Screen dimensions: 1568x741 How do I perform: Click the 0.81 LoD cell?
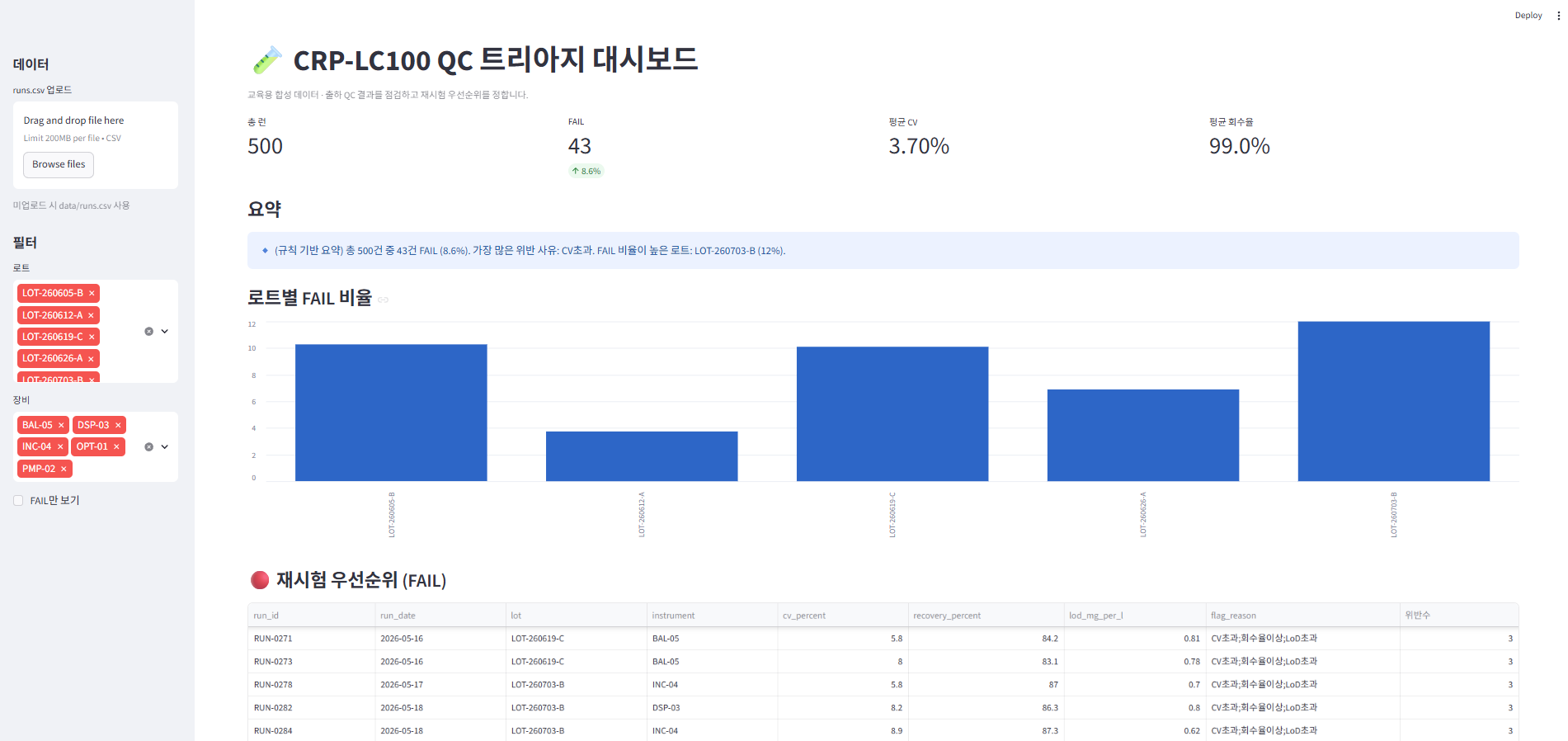click(1134, 639)
